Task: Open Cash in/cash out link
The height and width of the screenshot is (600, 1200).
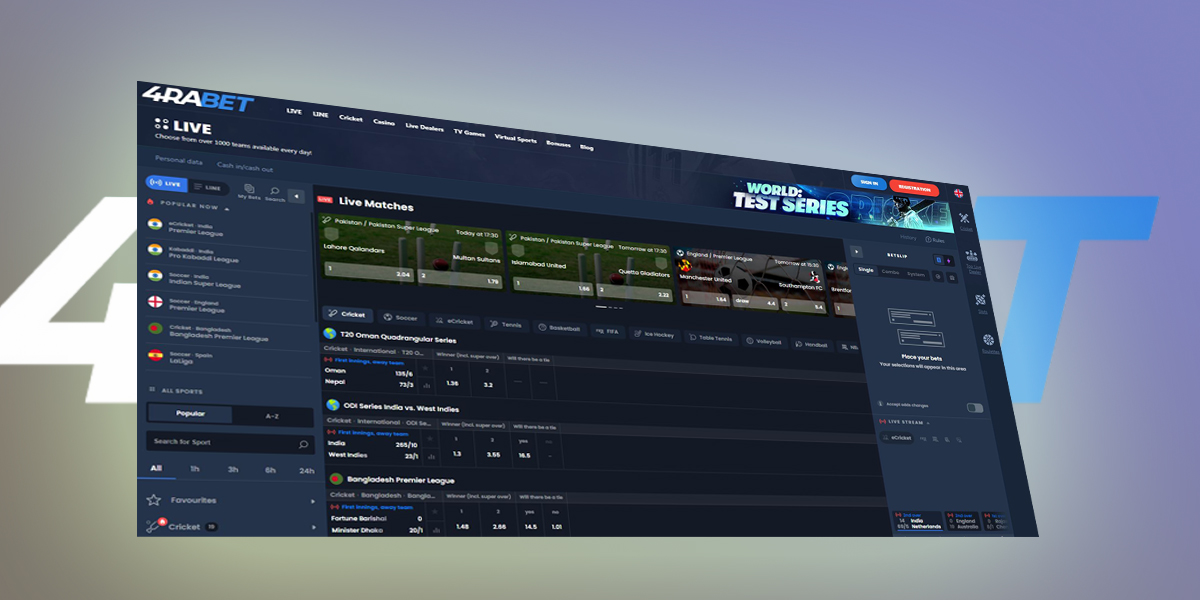Action: coord(245,168)
